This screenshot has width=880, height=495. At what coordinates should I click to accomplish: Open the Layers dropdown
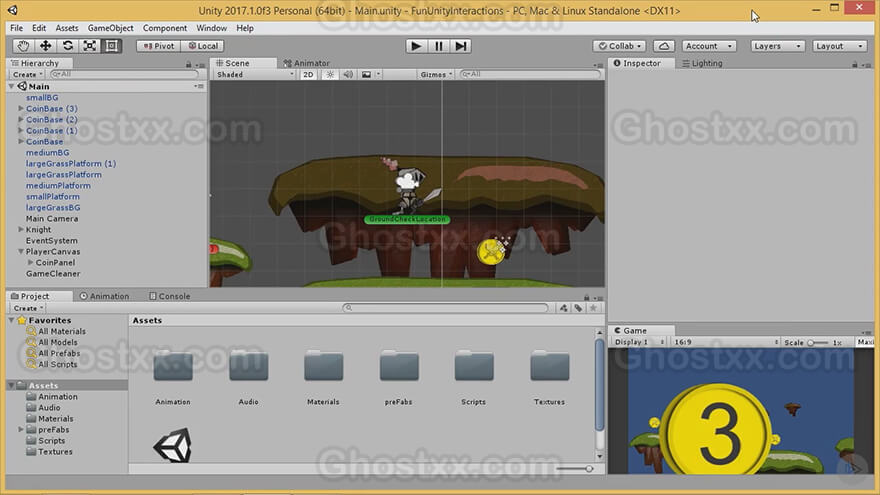point(777,46)
